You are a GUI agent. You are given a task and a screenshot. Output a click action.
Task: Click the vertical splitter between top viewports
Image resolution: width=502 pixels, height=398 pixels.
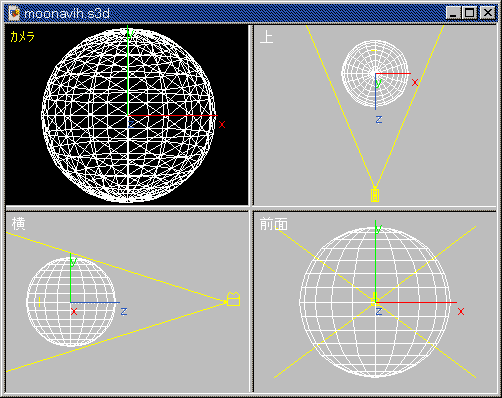(251, 115)
